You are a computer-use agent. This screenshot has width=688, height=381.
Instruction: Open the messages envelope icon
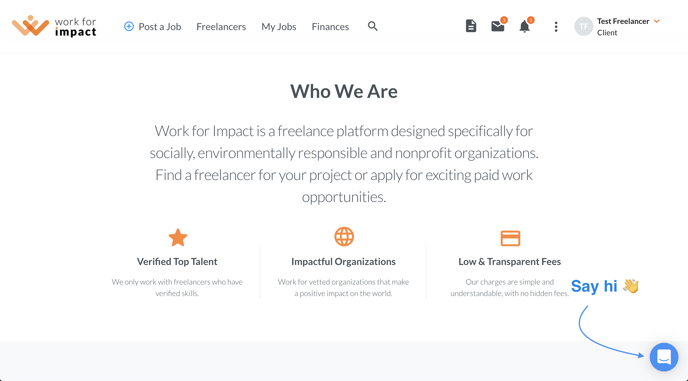(498, 26)
